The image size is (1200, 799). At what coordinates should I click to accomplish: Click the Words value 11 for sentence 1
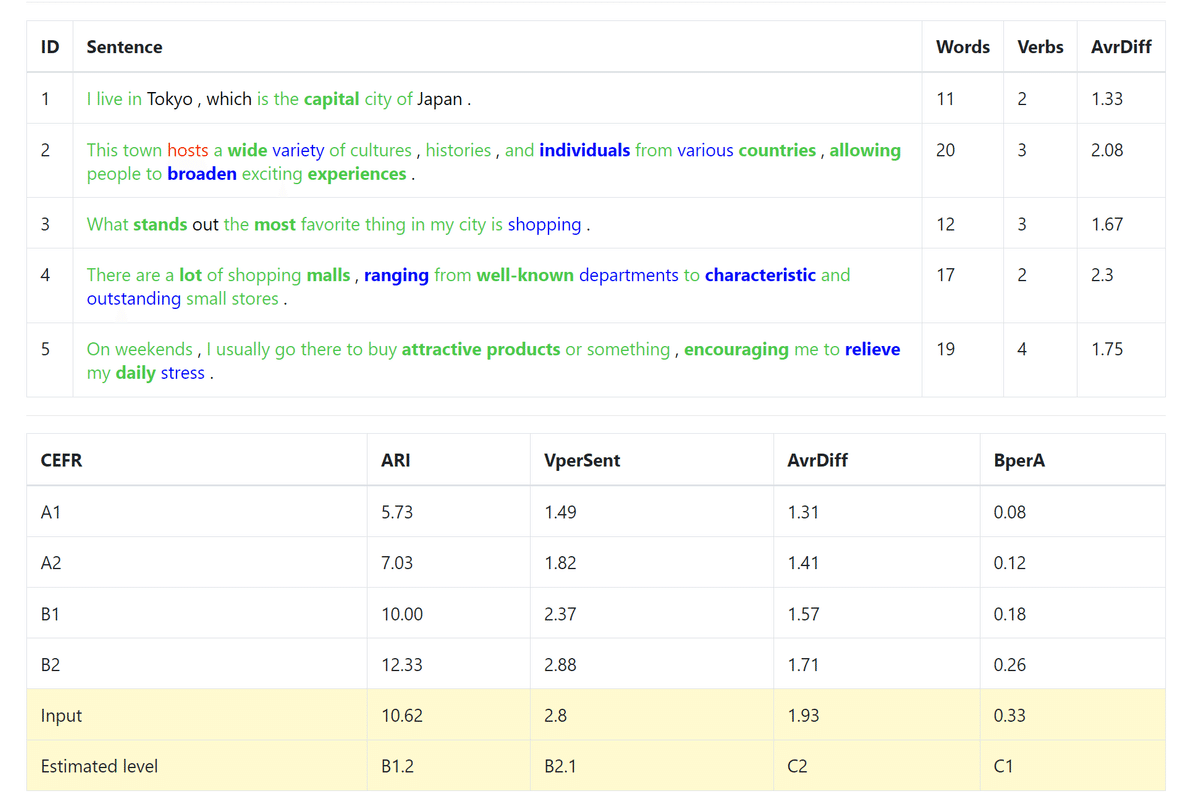coord(945,99)
